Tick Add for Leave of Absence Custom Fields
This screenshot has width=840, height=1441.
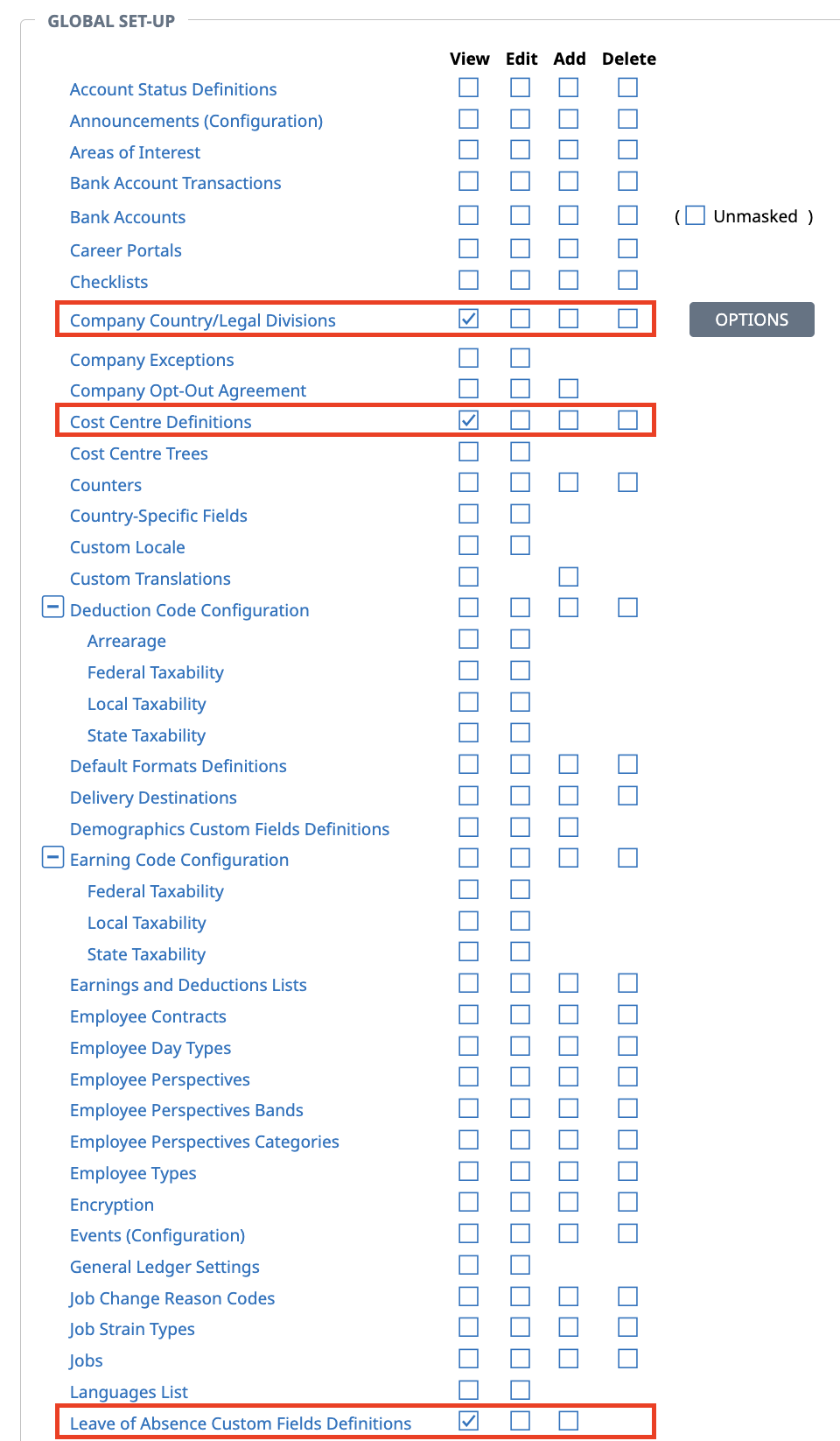coord(569,1421)
